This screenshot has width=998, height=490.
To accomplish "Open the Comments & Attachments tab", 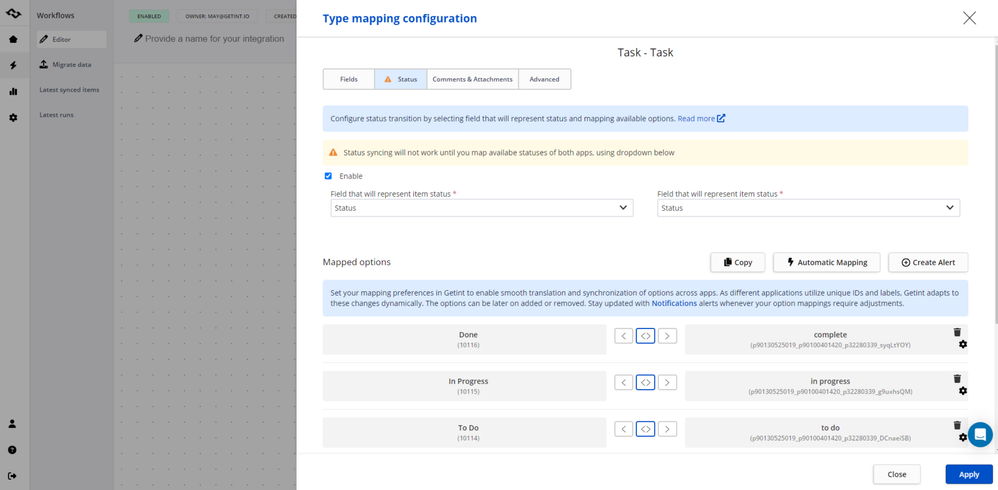I will (472, 79).
